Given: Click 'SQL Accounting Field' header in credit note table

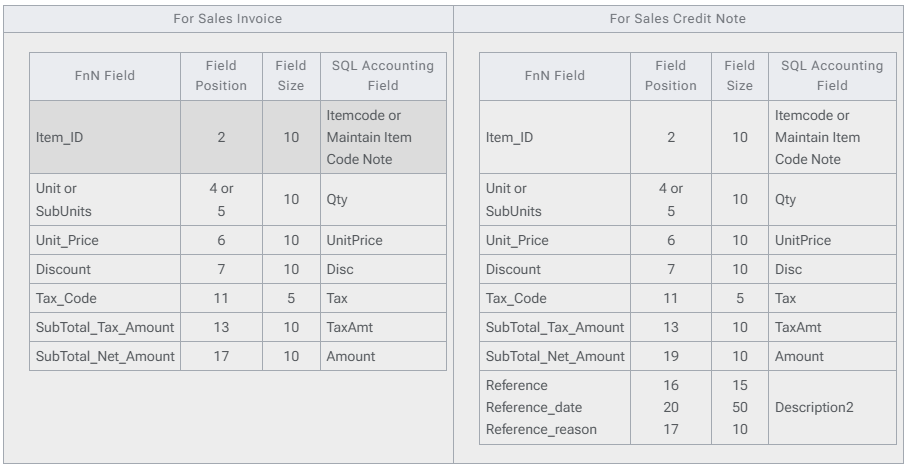Looking at the screenshot, I should (x=832, y=75).
